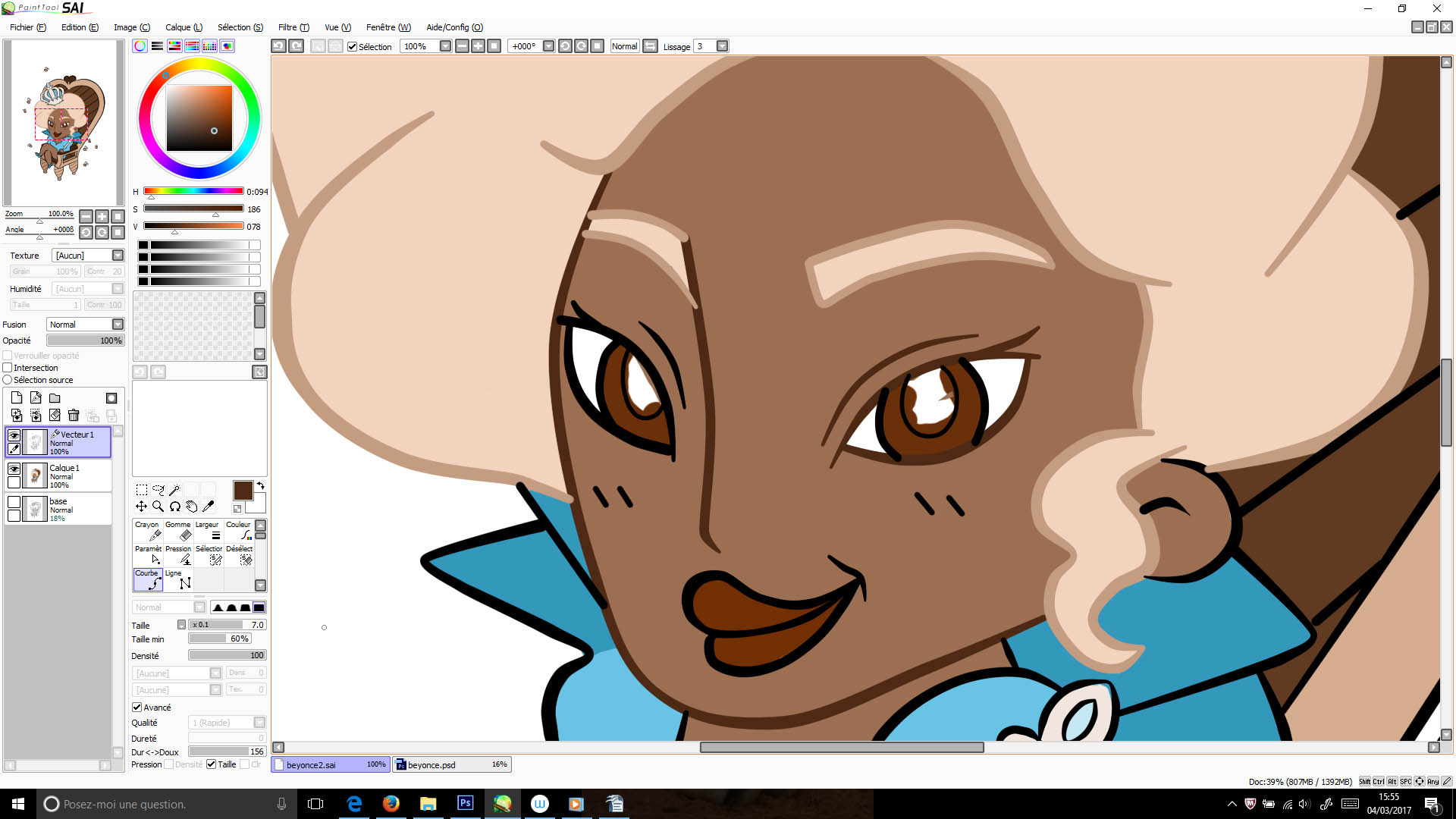The height and width of the screenshot is (819, 1456).
Task: Click the Pressure tool button
Action: tap(178, 555)
